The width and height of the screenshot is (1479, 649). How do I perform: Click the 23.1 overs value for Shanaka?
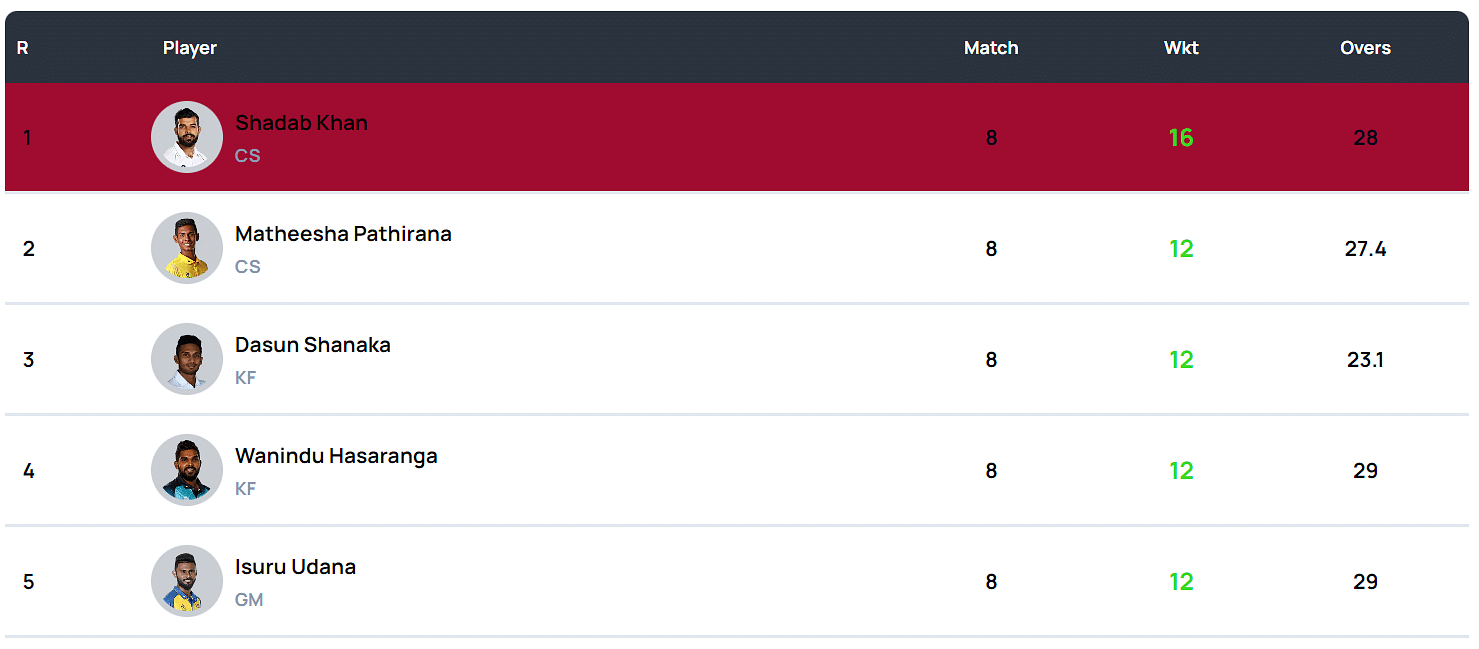coord(1365,360)
